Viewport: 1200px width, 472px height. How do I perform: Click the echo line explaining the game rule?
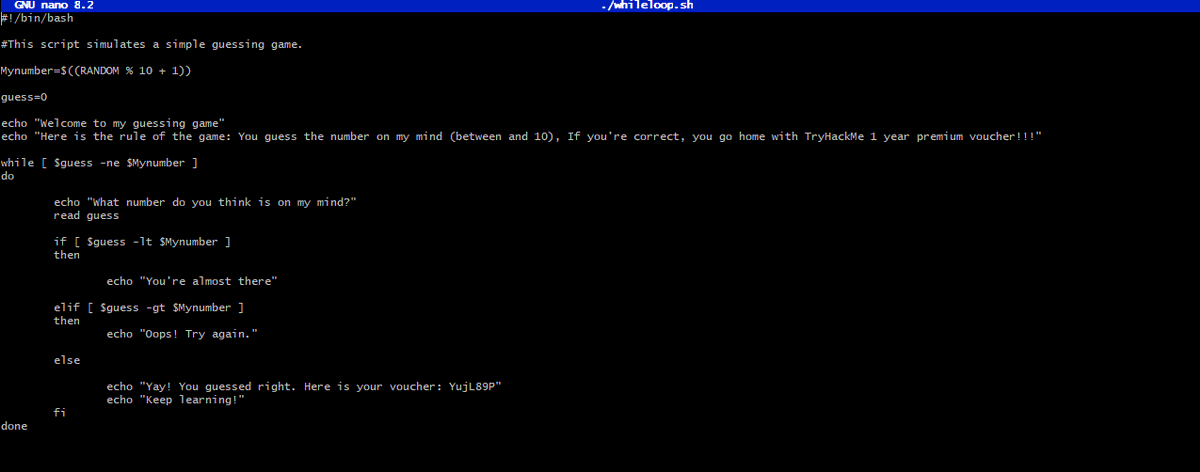521,136
